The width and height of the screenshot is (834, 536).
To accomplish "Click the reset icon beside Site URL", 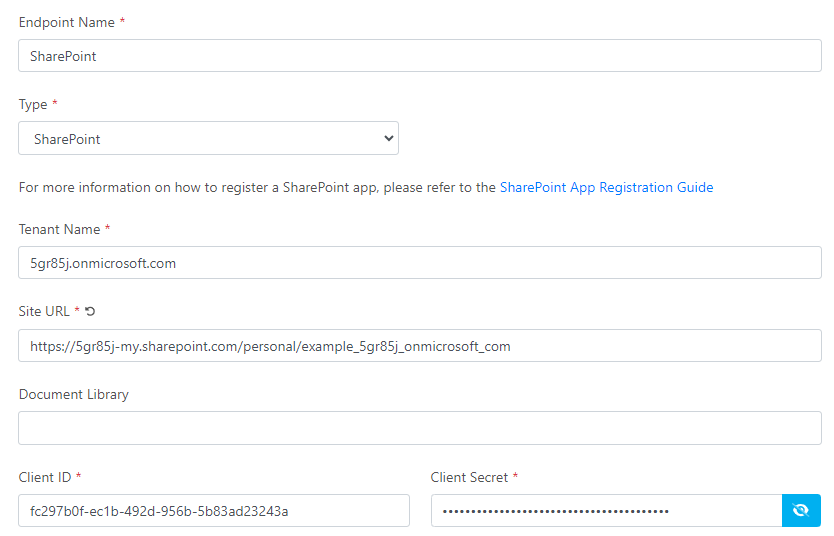I will [x=90, y=312].
